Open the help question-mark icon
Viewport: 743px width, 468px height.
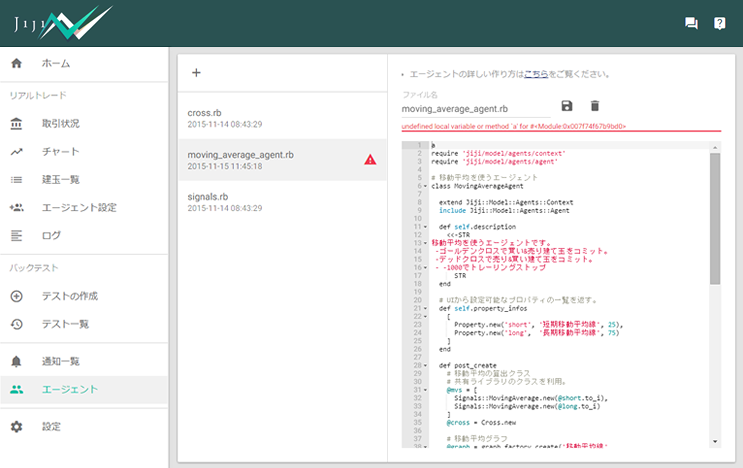coord(719,23)
